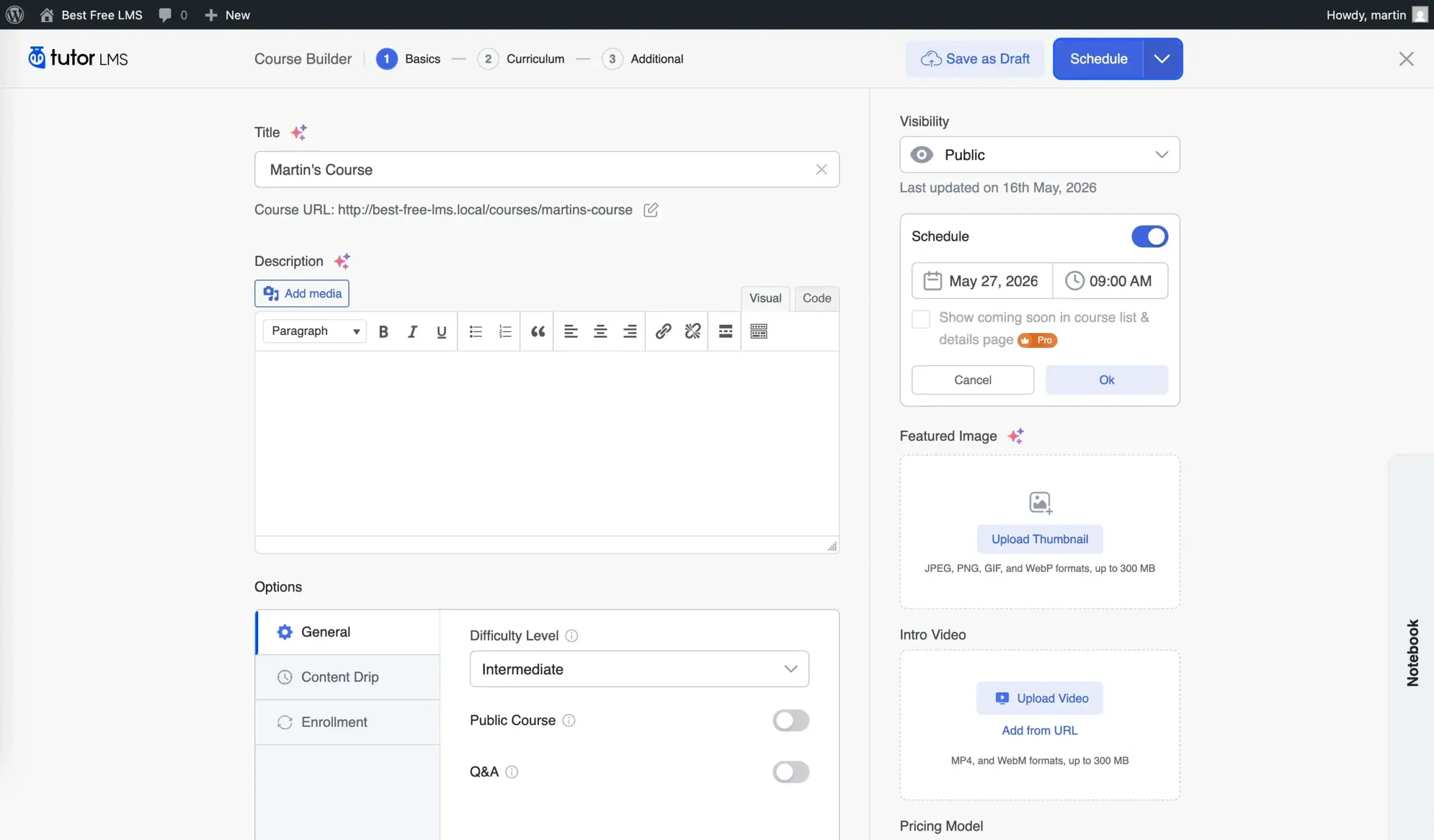The image size is (1434, 840).
Task: Turn off the Schedule toggle
Action: click(x=1149, y=236)
